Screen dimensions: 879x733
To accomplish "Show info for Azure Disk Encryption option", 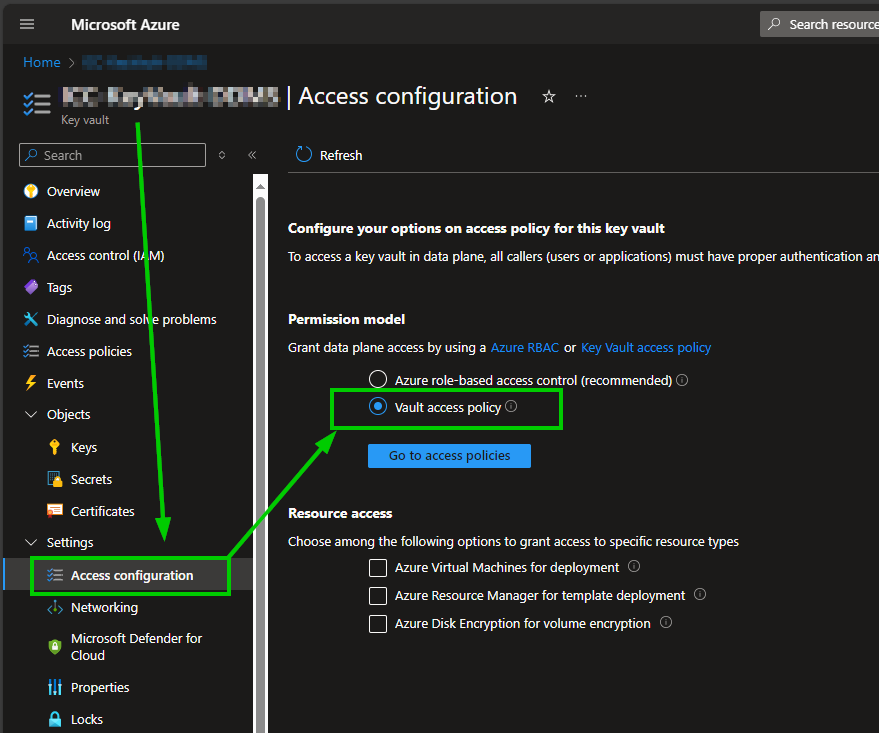I will coord(665,622).
